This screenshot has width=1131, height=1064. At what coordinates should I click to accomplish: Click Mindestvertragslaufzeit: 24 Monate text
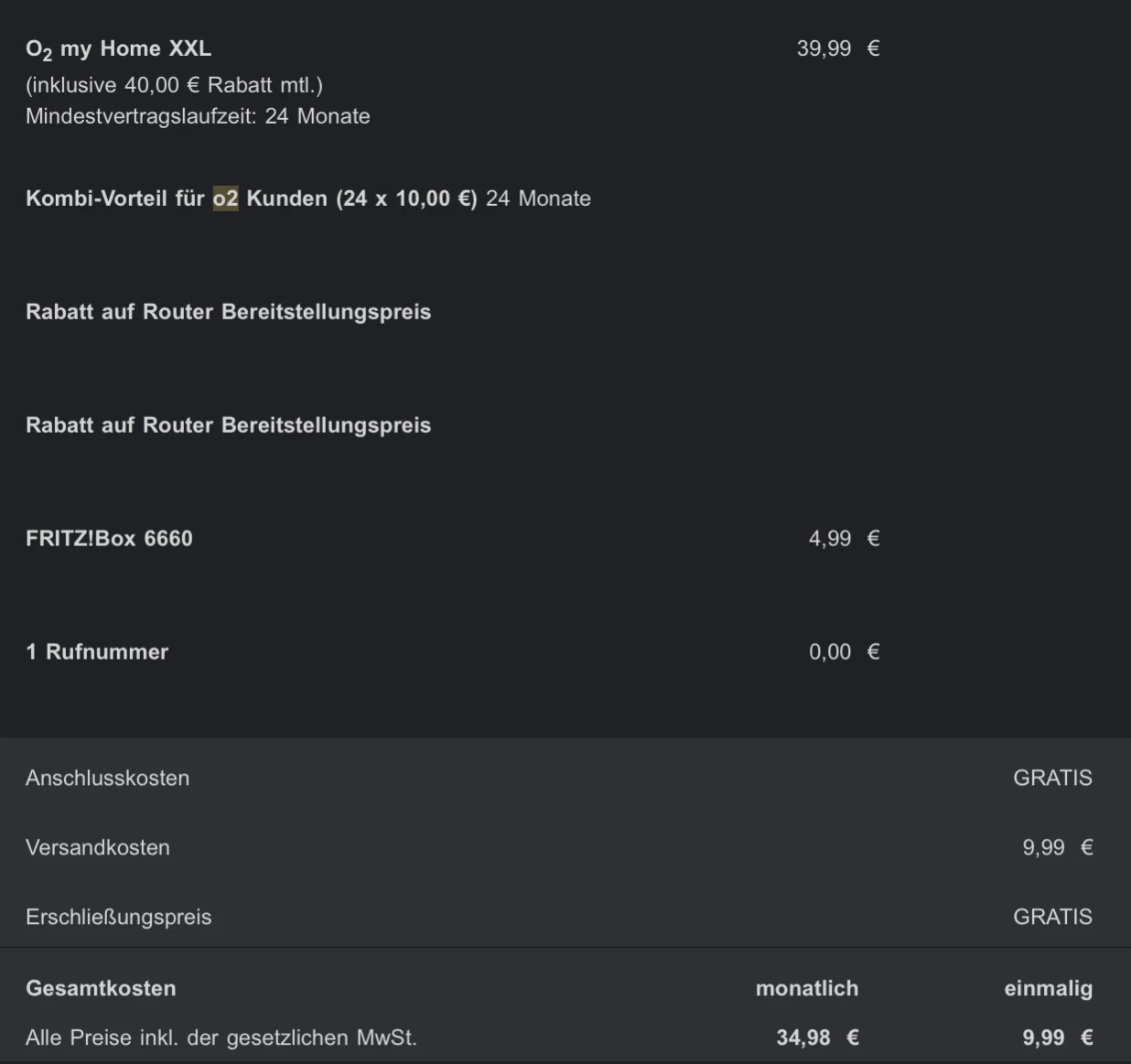[198, 116]
